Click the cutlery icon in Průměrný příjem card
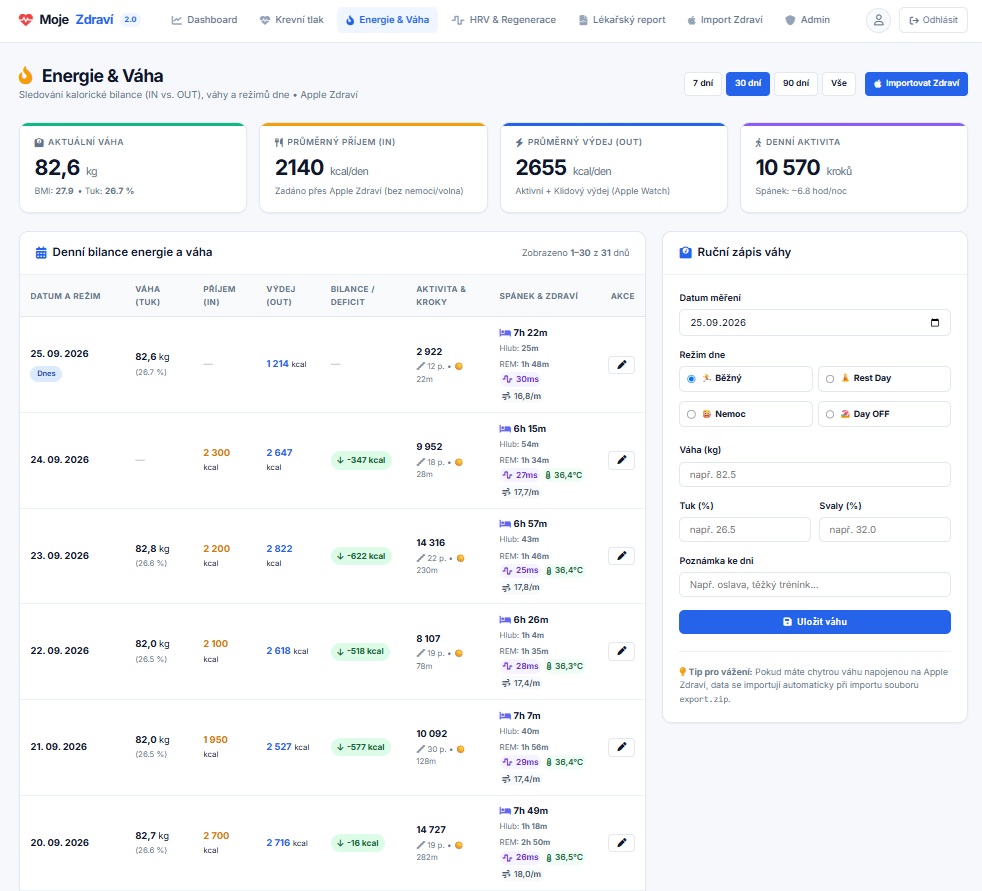982x891 pixels. click(279, 142)
